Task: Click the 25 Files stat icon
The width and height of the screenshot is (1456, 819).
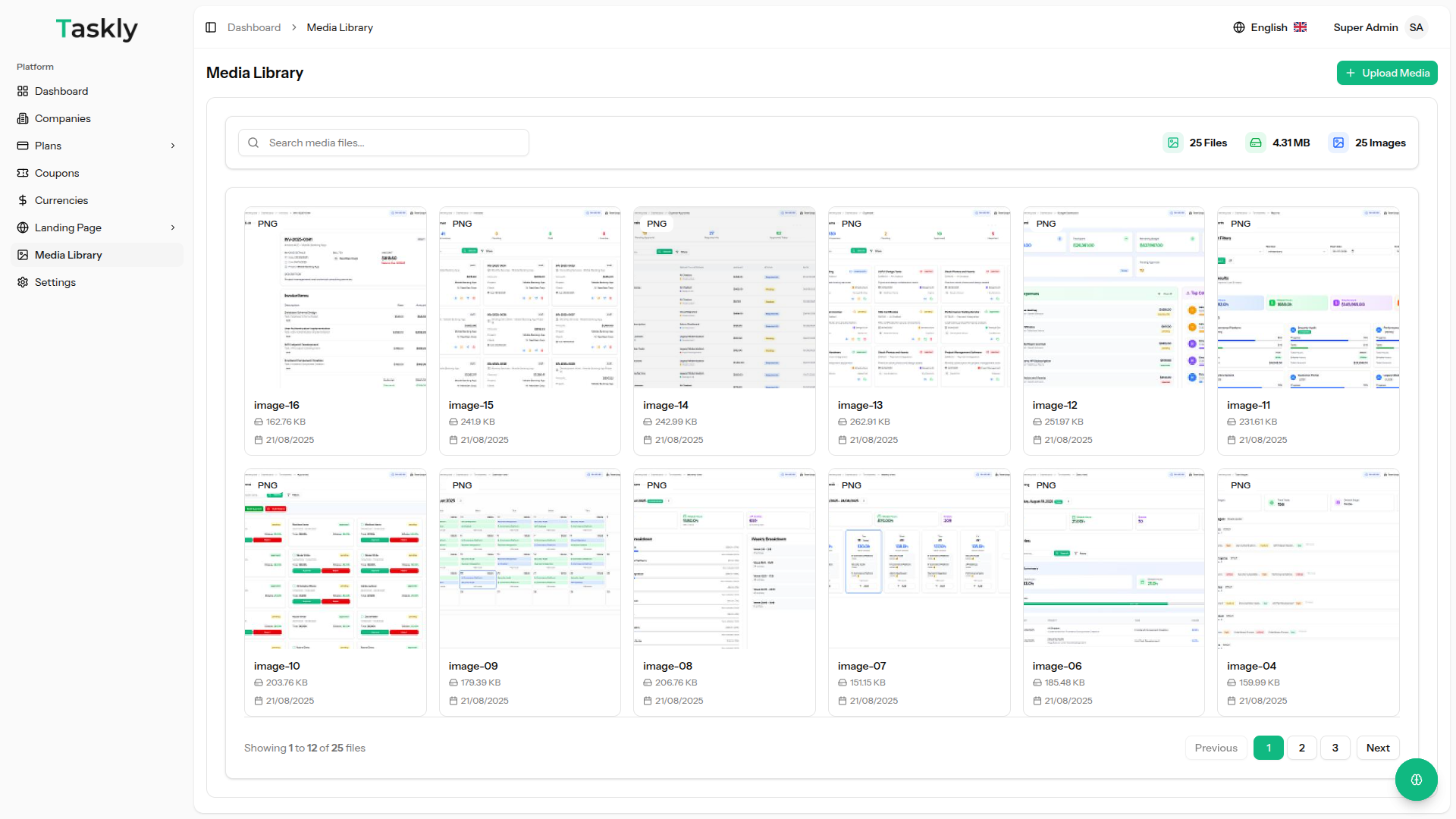Action: [1173, 143]
